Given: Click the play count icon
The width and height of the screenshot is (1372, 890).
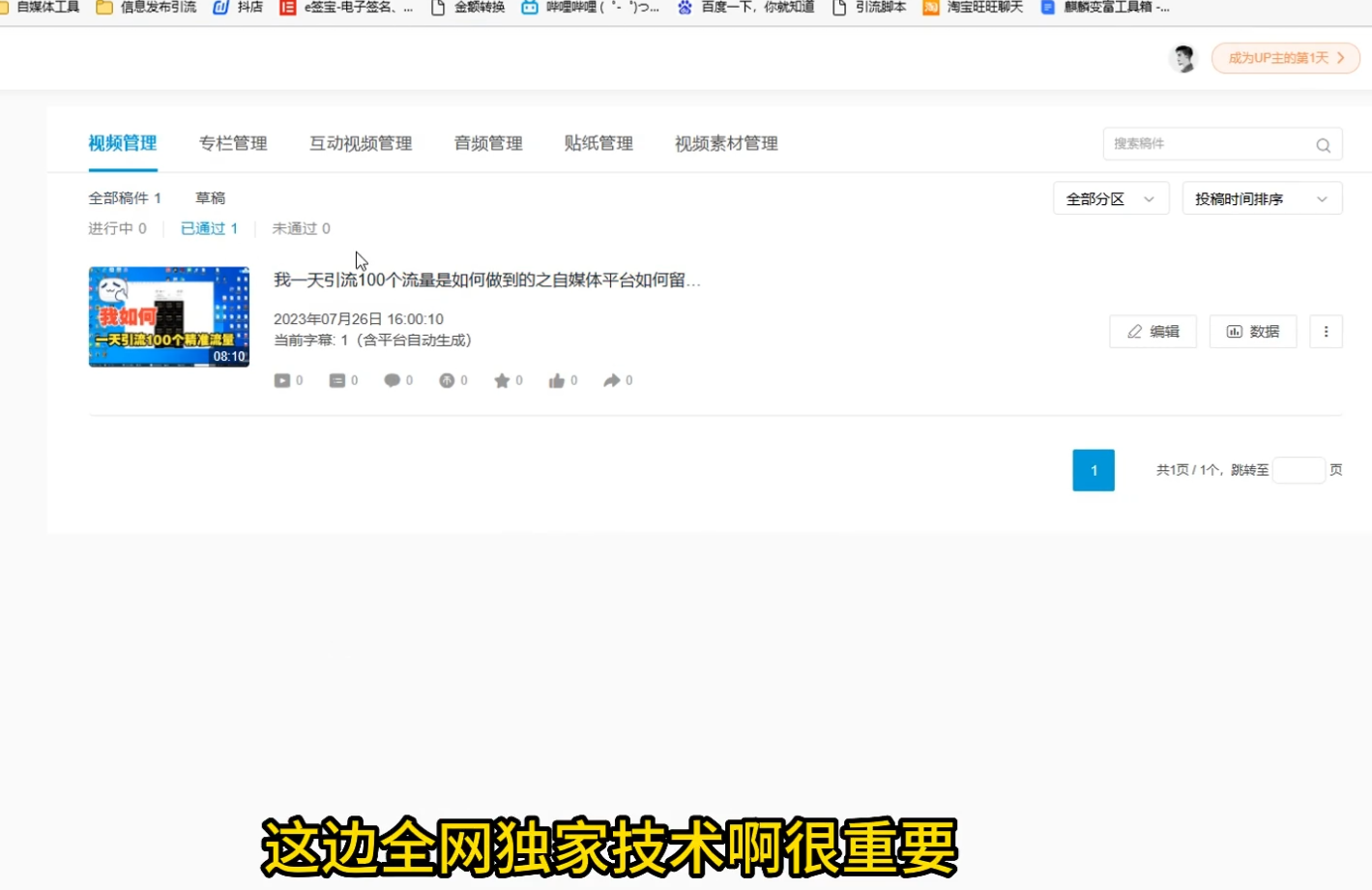Looking at the screenshot, I should [282, 381].
